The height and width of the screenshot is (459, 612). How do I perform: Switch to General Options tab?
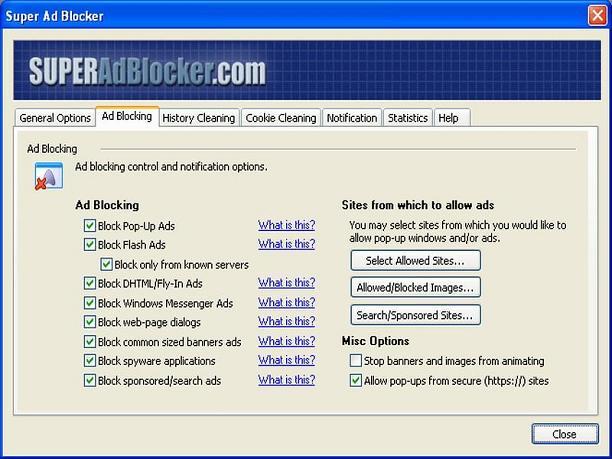pos(55,118)
